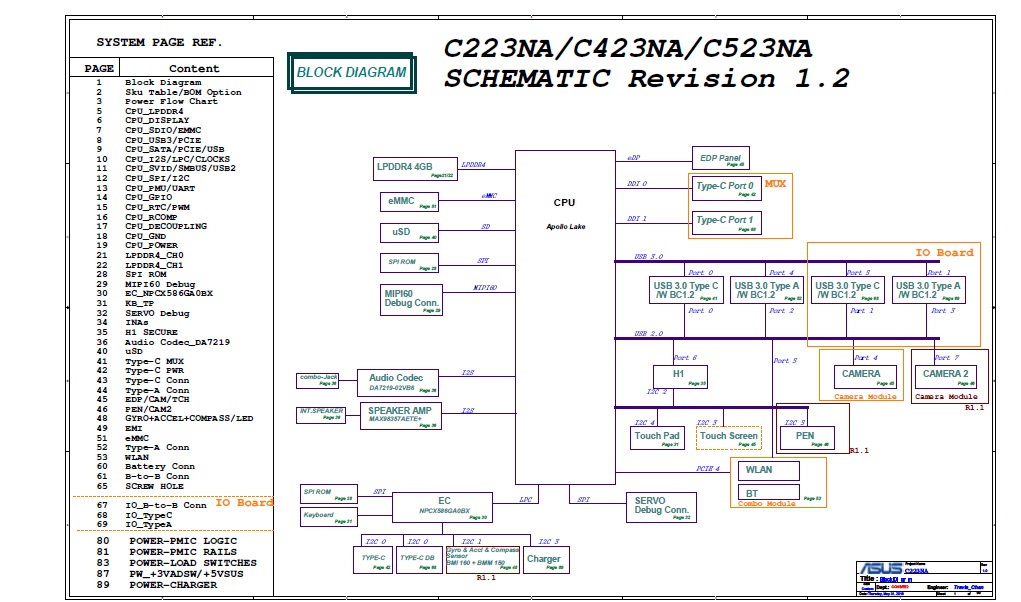Click the ASUS logo in title block
Screen dimensions: 1021x602
tap(880, 568)
